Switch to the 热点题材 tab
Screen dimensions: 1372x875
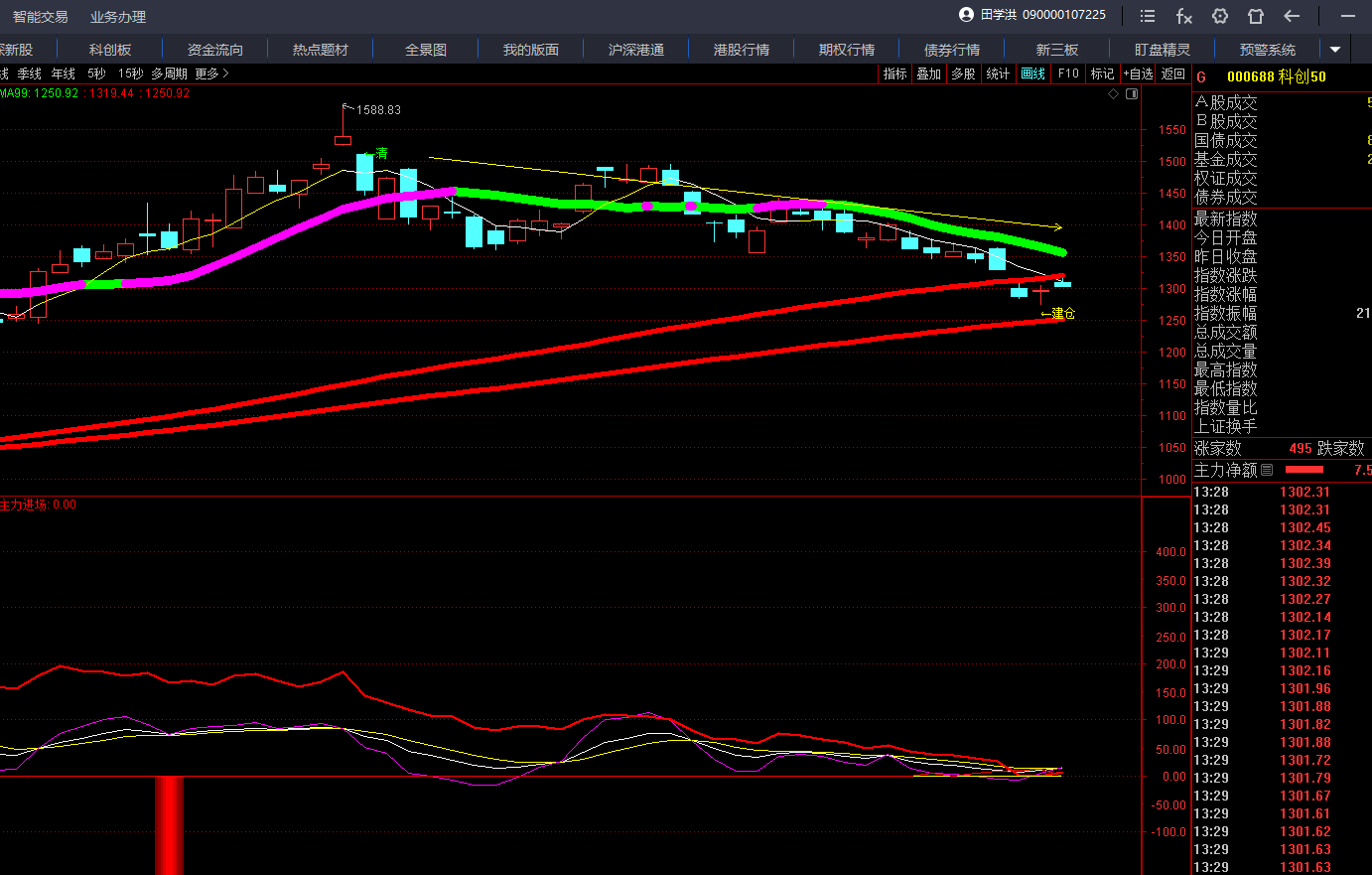[321, 50]
